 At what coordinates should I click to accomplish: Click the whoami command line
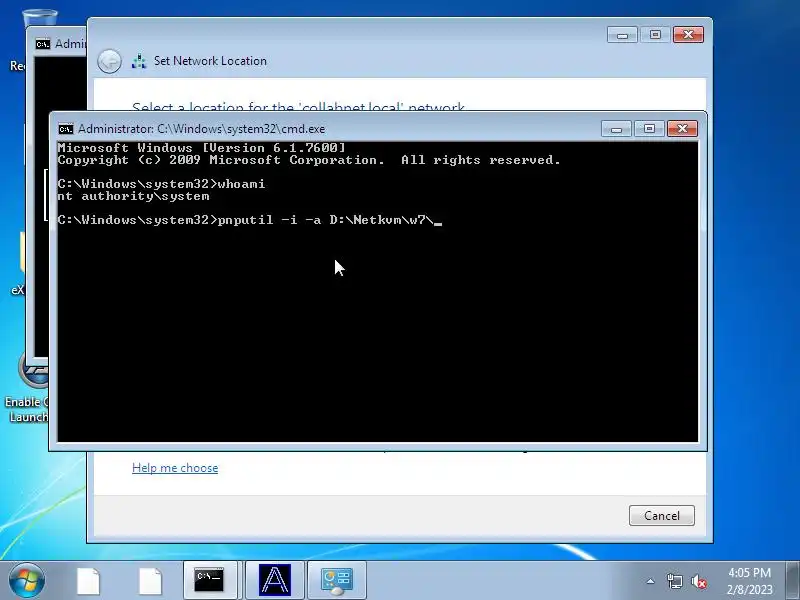coord(161,184)
